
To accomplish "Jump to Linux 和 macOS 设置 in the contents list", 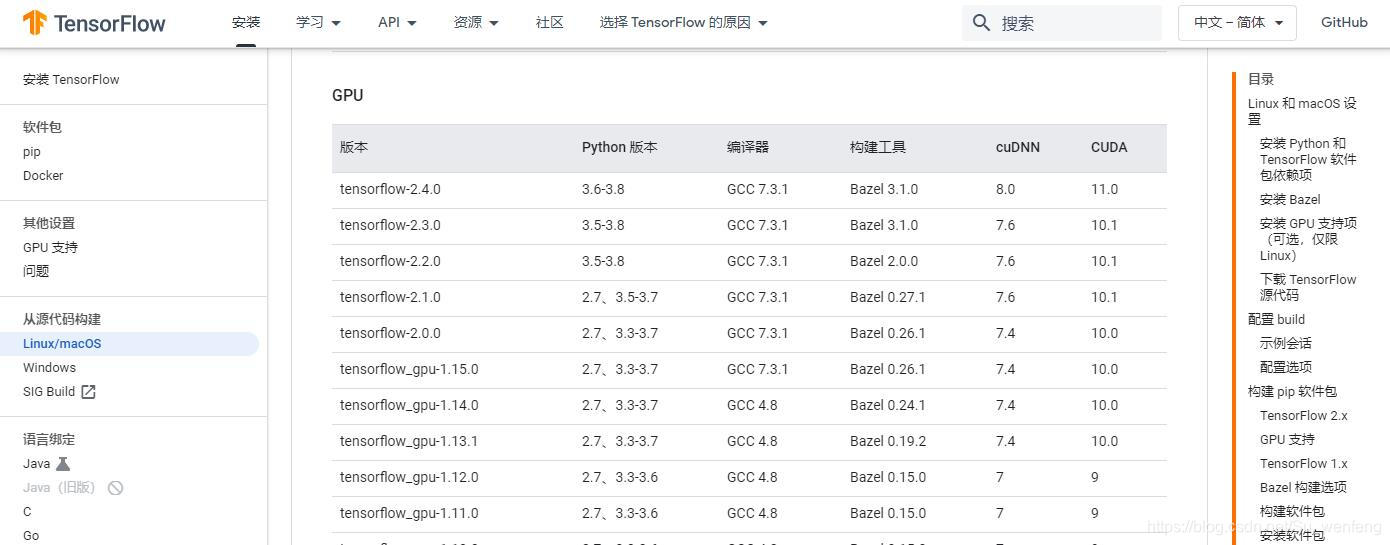I will coord(1302,111).
